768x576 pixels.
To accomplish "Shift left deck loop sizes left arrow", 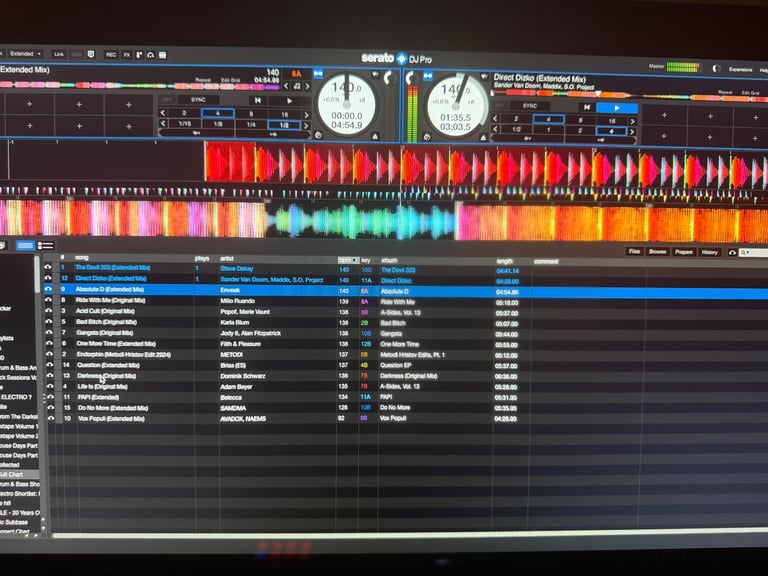I will (163, 113).
